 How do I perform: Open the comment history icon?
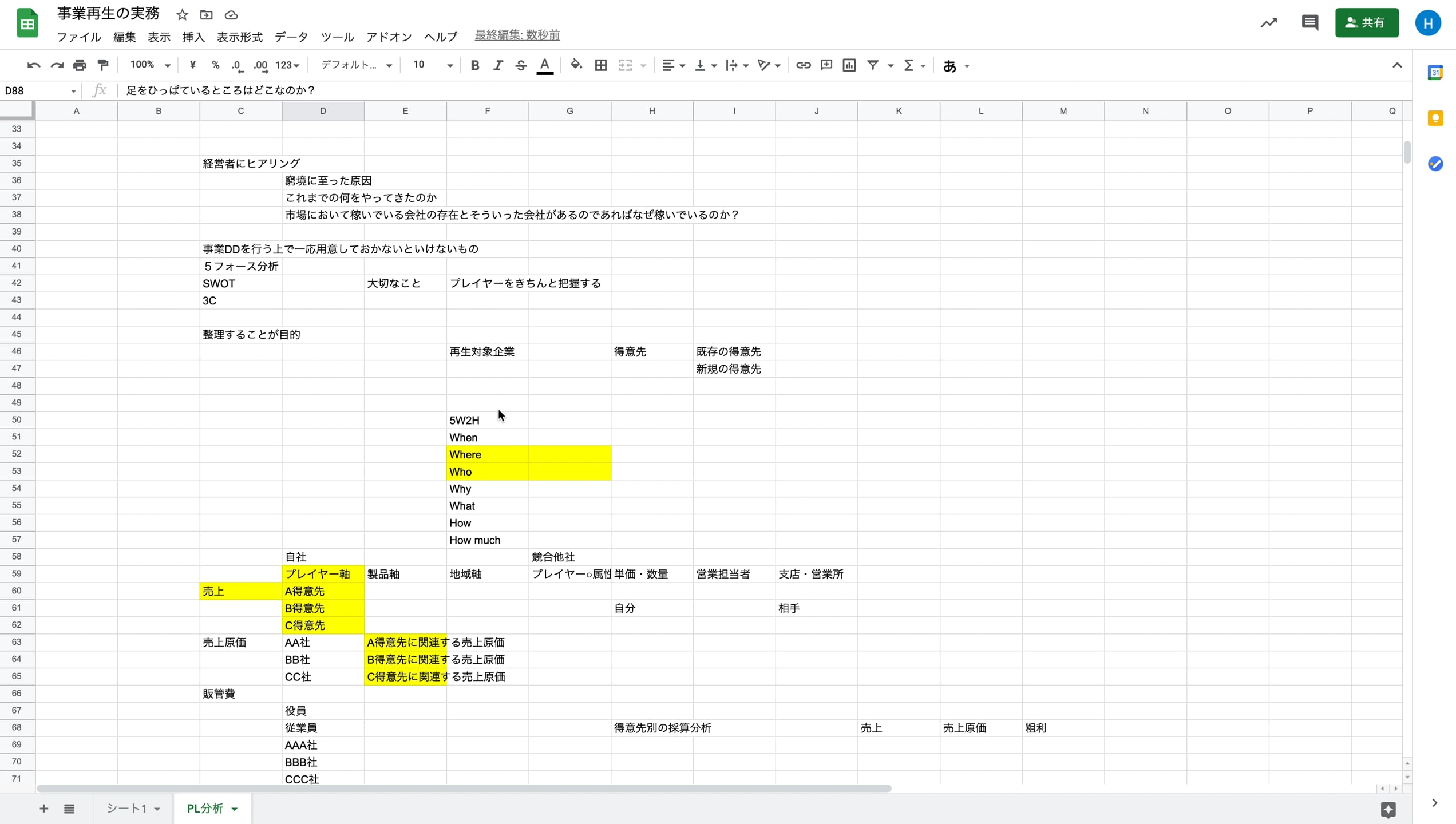[1309, 23]
